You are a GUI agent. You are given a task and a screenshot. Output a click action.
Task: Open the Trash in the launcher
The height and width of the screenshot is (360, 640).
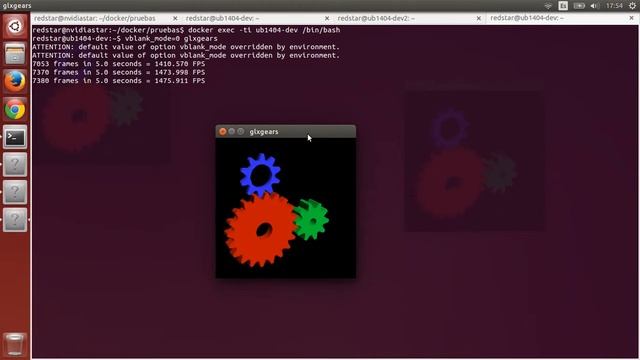(15, 344)
